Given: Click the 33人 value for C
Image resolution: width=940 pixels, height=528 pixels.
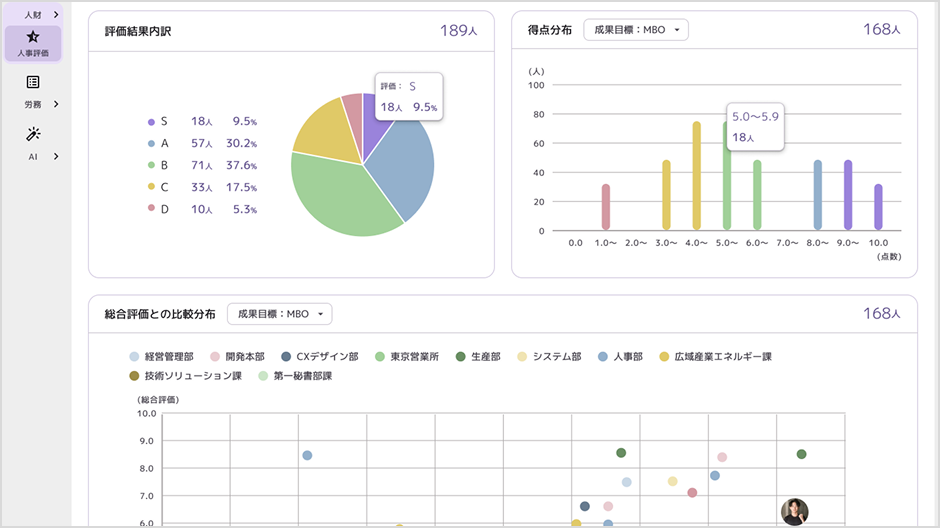Looking at the screenshot, I should point(201,188).
